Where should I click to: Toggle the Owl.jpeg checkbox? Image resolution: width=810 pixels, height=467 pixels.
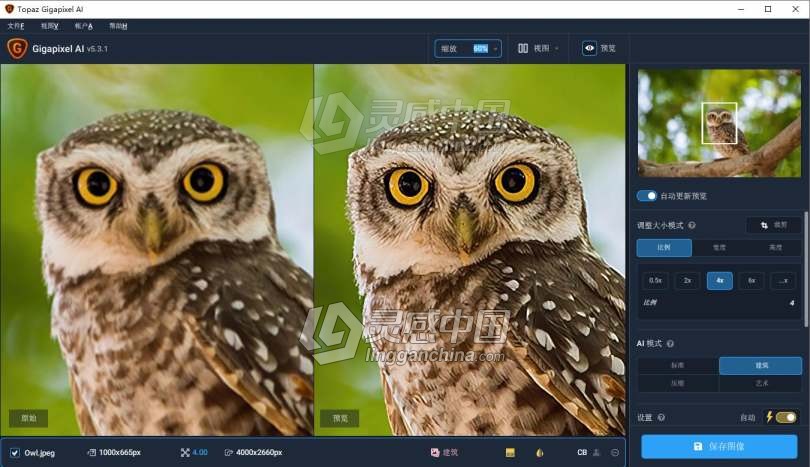[x=14, y=453]
